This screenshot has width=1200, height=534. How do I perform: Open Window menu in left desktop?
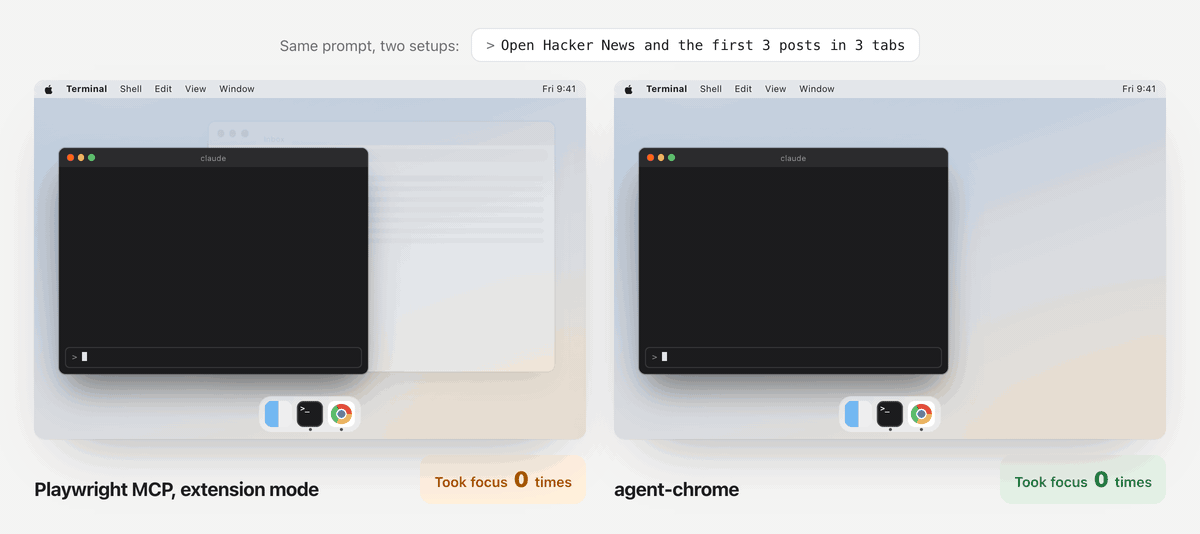237,89
